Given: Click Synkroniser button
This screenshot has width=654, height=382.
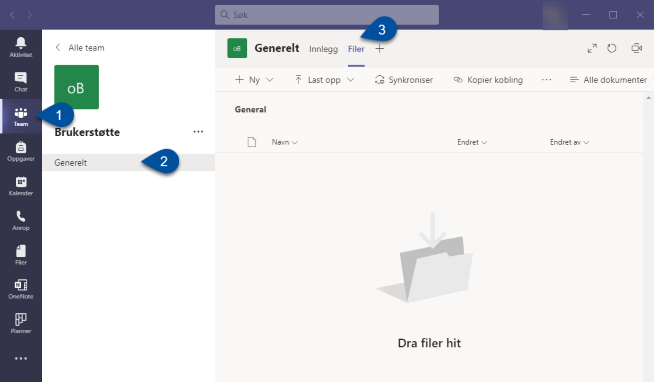Looking at the screenshot, I should coord(404,80).
